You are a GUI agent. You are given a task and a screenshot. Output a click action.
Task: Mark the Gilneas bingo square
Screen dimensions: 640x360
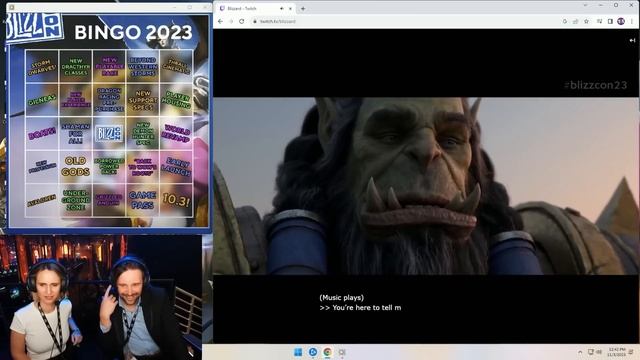coord(42,100)
